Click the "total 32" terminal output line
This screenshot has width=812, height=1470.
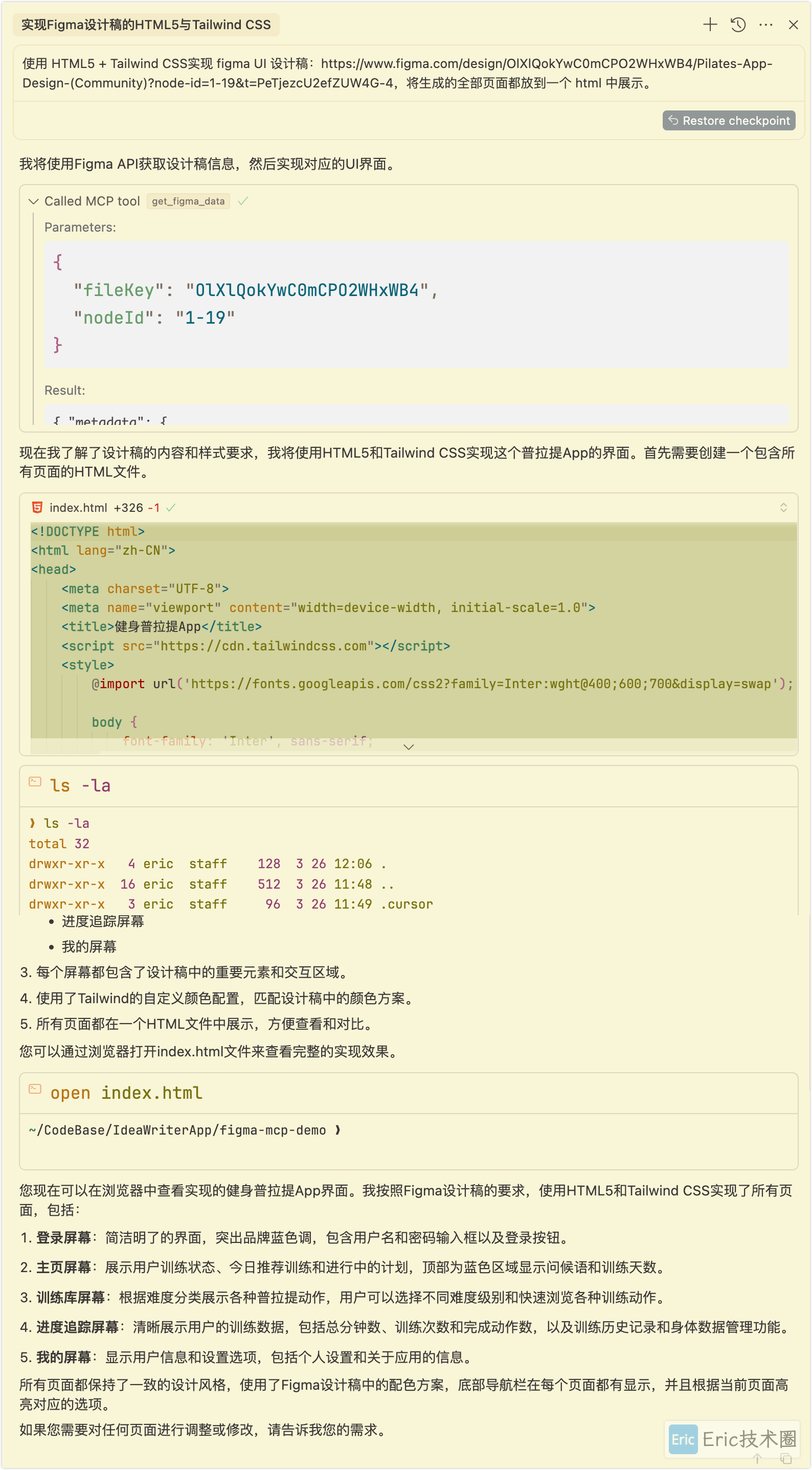(x=59, y=844)
